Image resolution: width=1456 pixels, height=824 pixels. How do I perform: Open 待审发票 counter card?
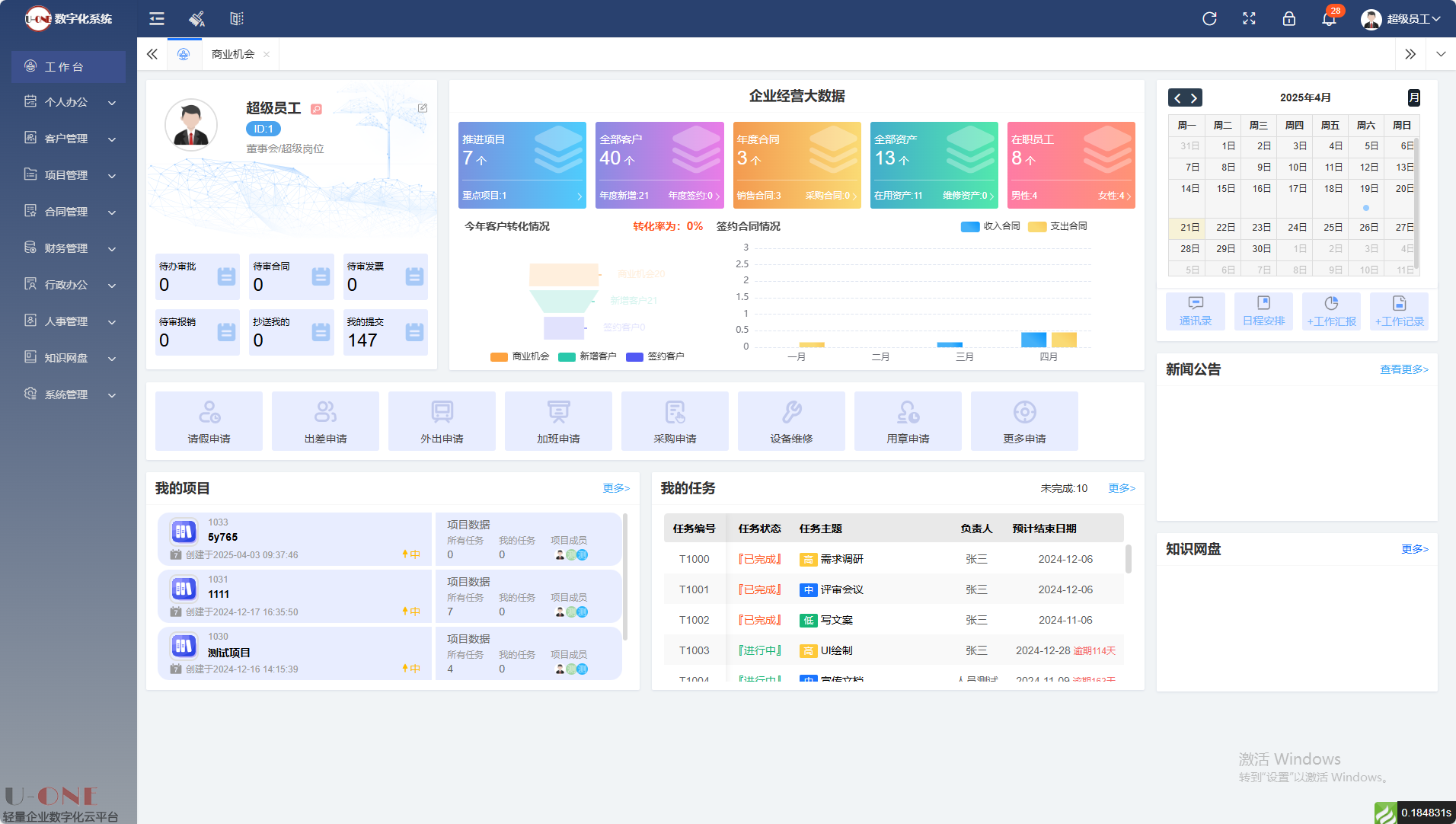385,276
